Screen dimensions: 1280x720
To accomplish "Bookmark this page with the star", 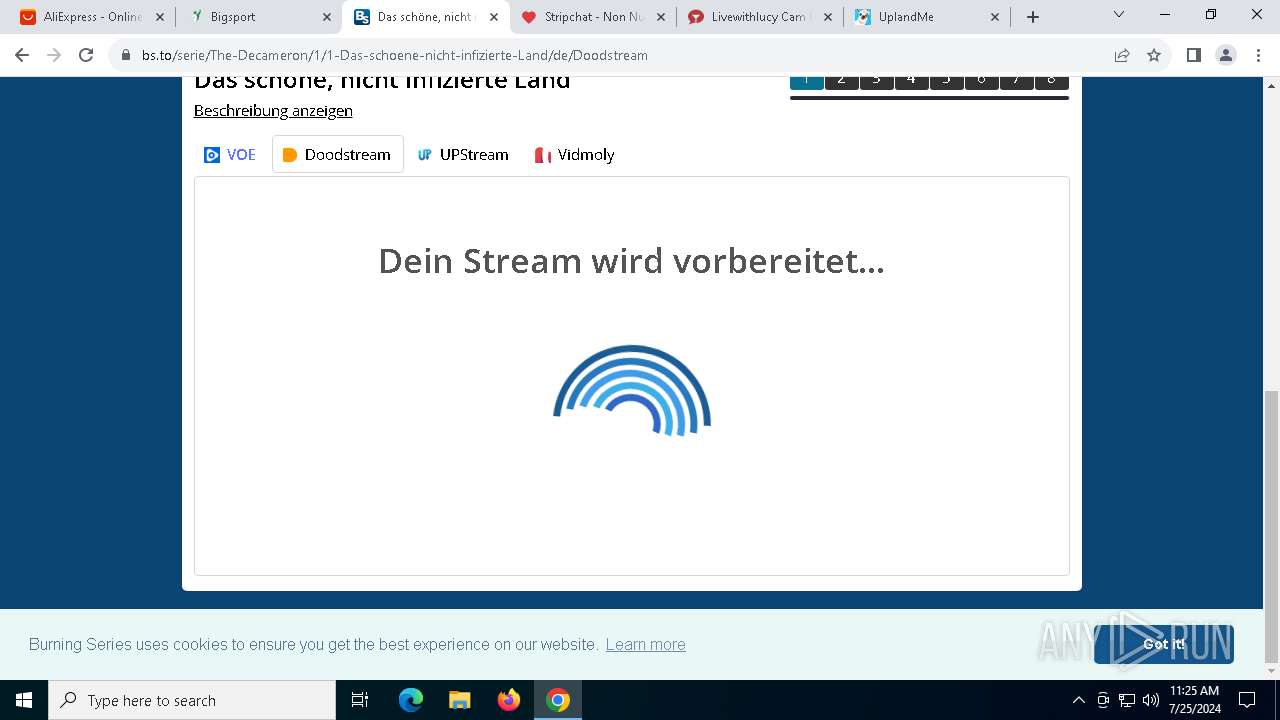I will tap(1154, 55).
